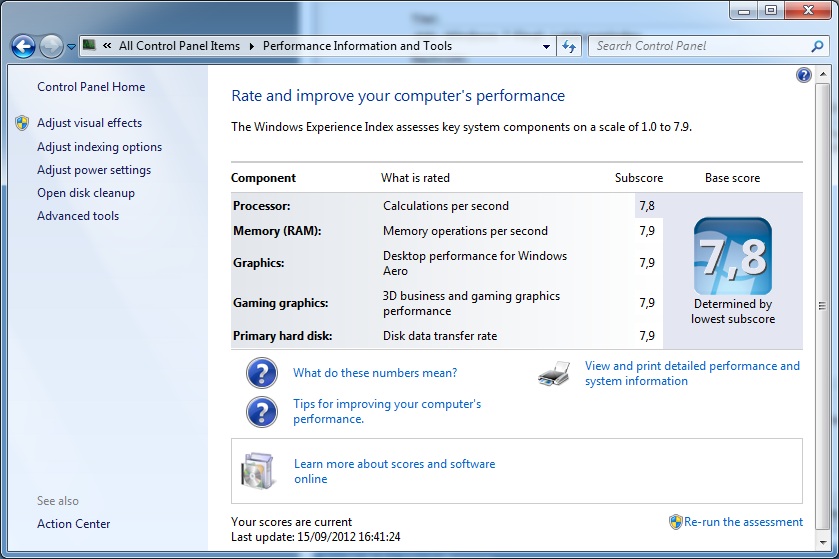Click the Subscore column header

639,178
